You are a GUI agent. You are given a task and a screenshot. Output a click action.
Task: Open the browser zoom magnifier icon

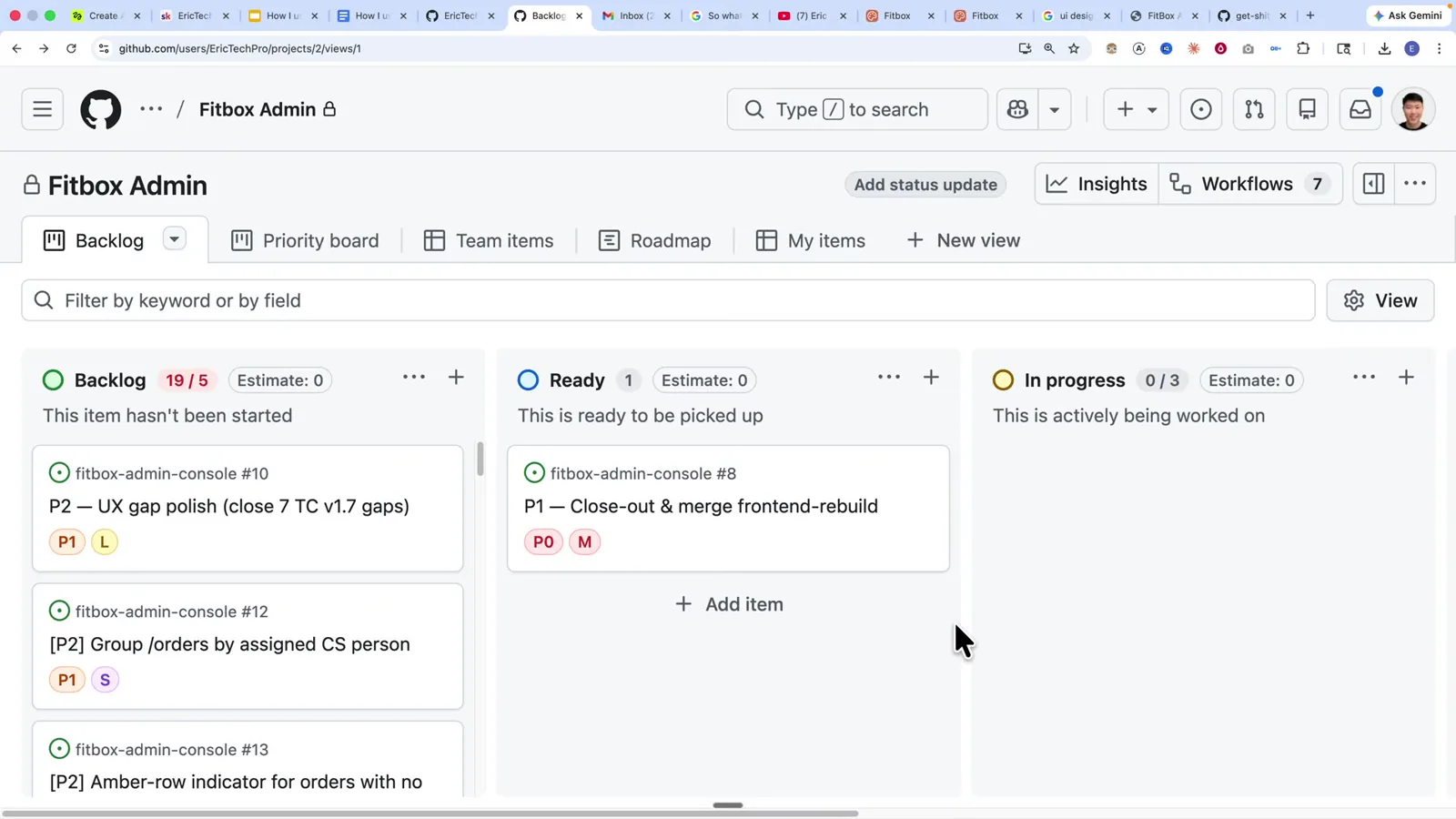(1049, 48)
